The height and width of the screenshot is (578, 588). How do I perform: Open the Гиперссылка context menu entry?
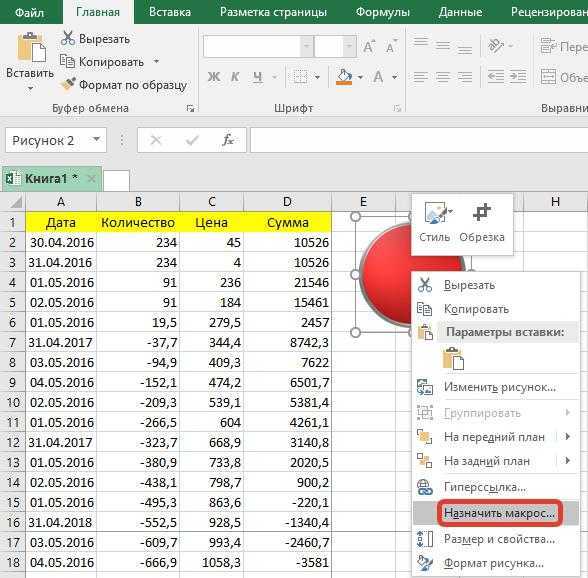(x=485, y=487)
